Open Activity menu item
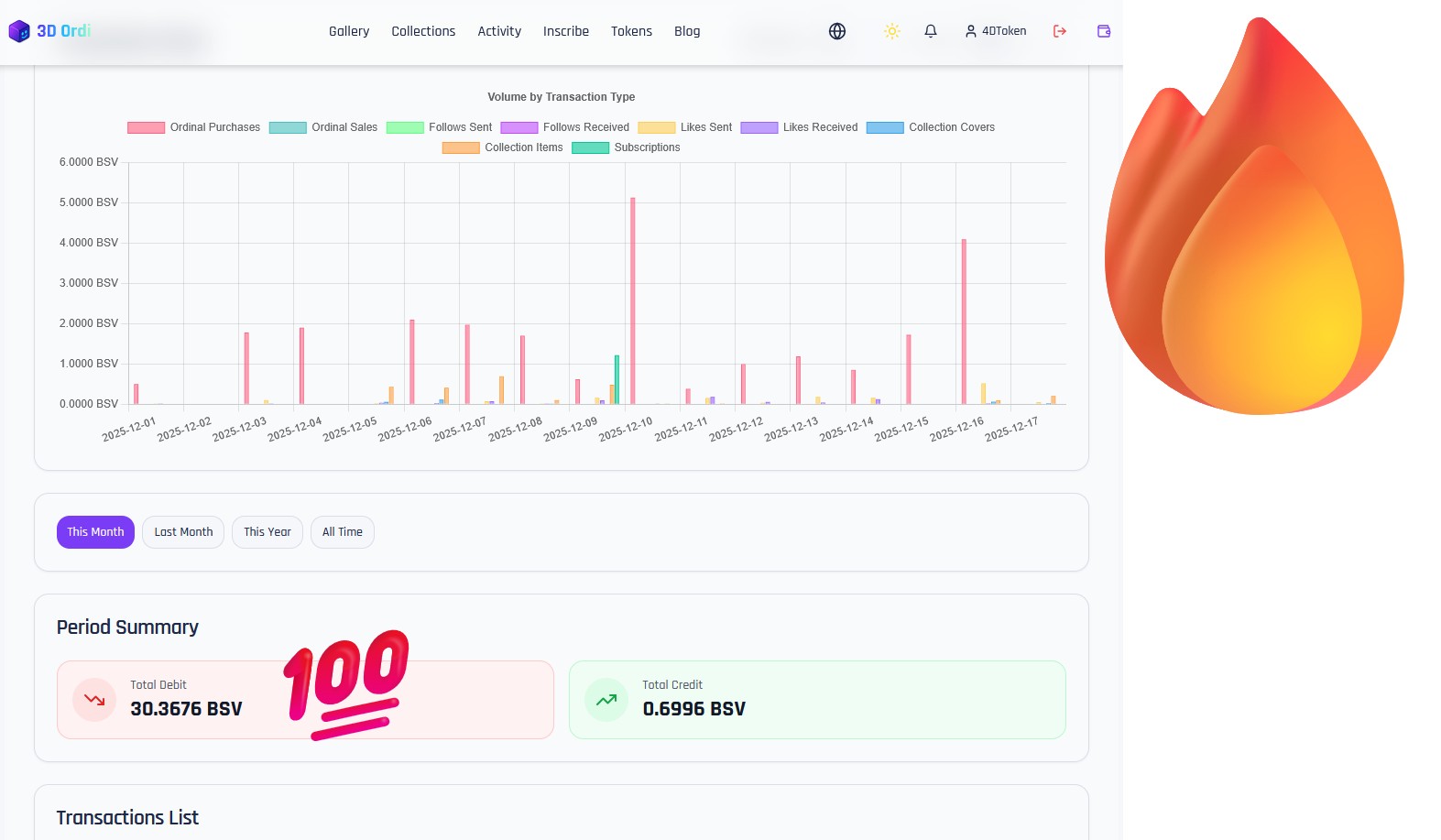 (x=499, y=31)
